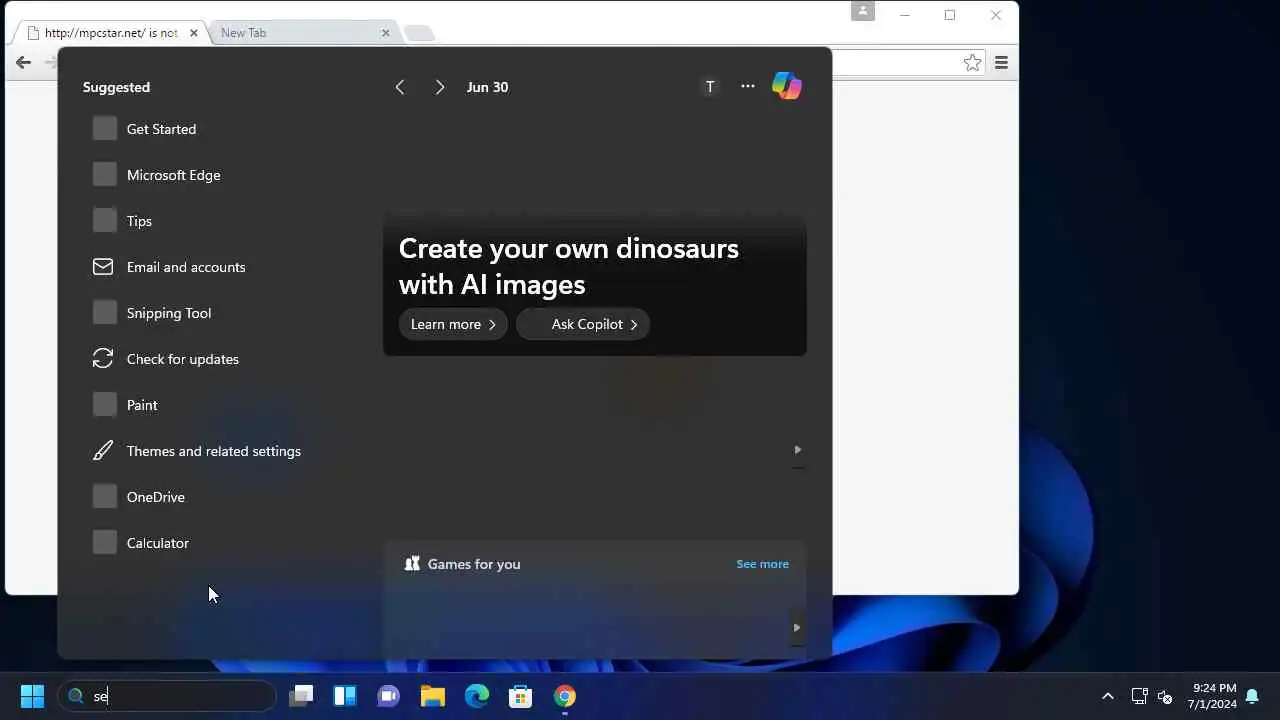Image resolution: width=1280 pixels, height=720 pixels.
Task: Close the mpcstar.net tab
Action: 194,33
